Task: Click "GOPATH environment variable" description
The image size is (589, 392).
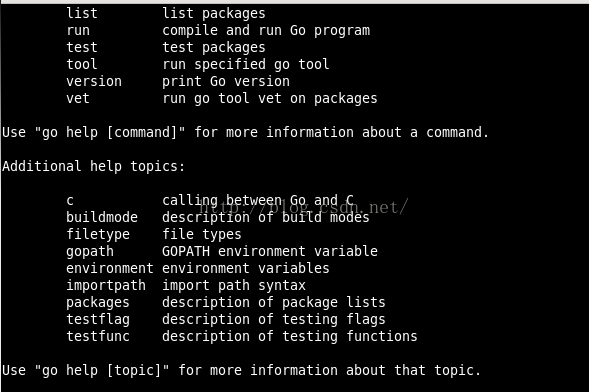Action: 270,252
